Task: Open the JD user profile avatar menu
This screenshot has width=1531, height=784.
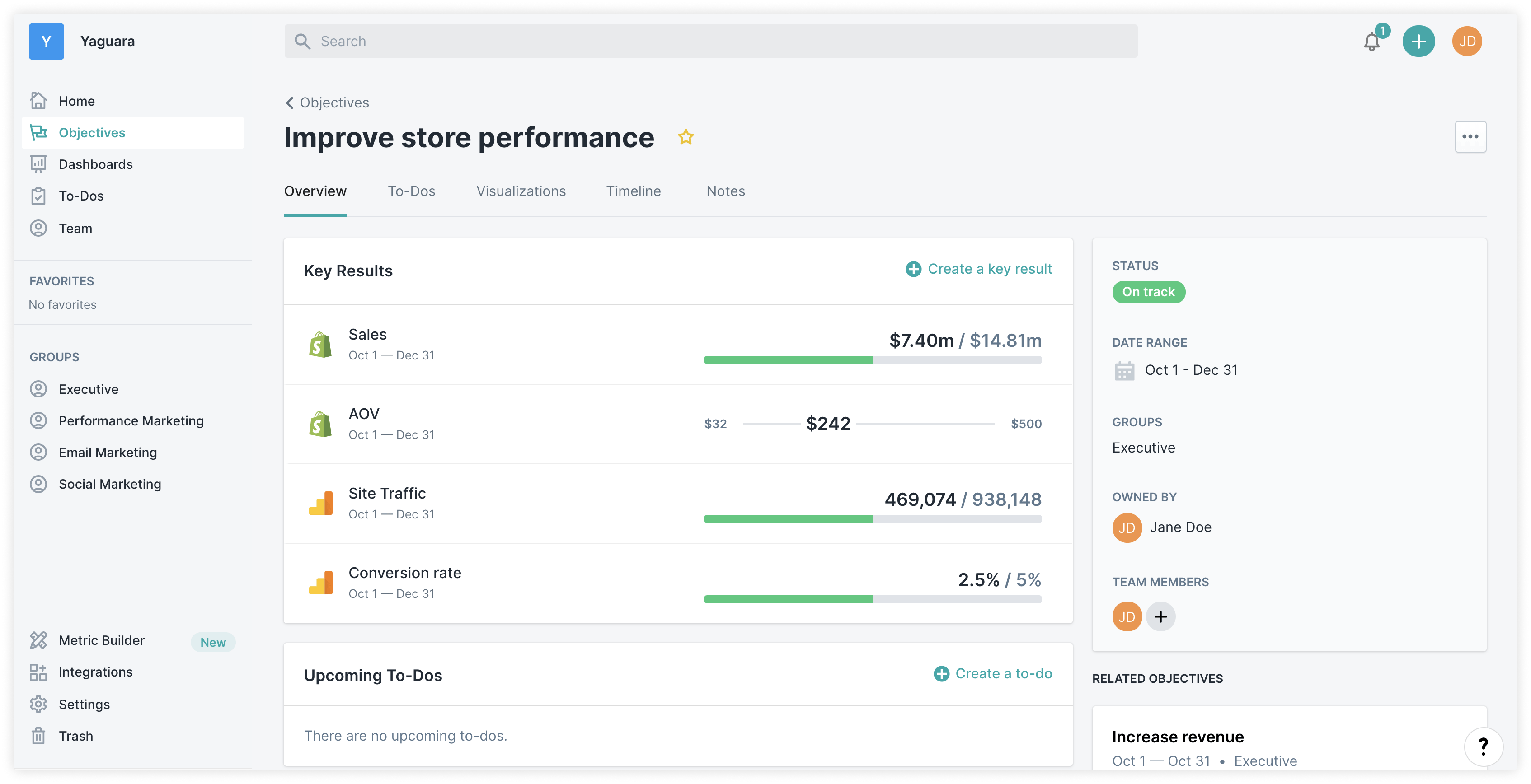Action: 1466,42
